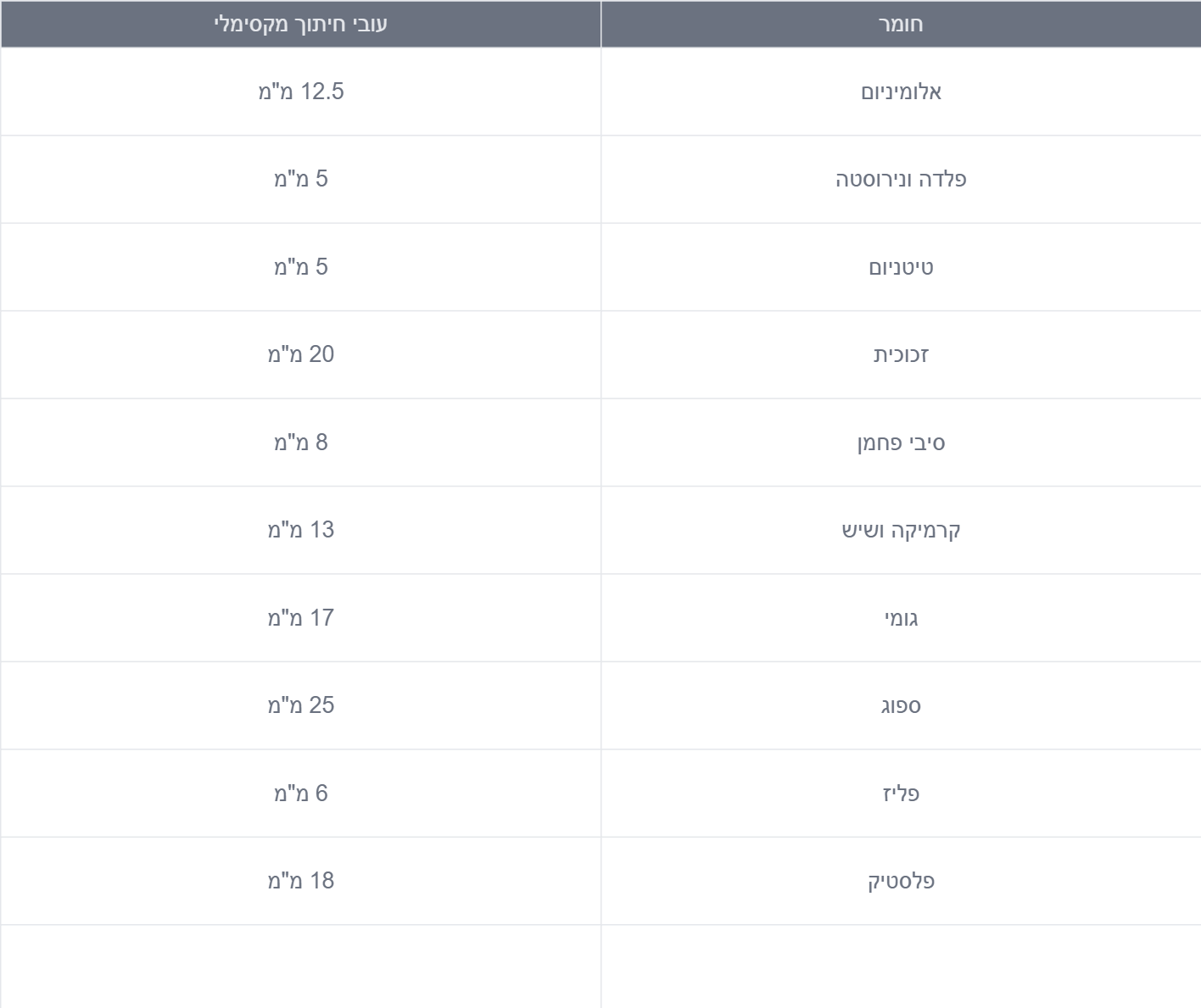Click the פליז cell
The image size is (1201, 1008).
[x=901, y=794]
